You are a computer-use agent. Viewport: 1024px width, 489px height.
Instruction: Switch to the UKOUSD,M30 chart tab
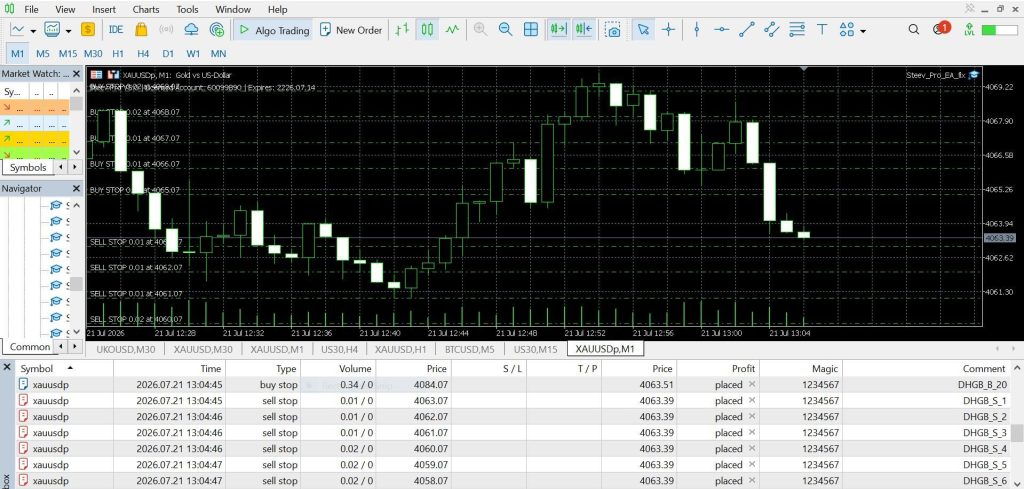[x=125, y=349]
